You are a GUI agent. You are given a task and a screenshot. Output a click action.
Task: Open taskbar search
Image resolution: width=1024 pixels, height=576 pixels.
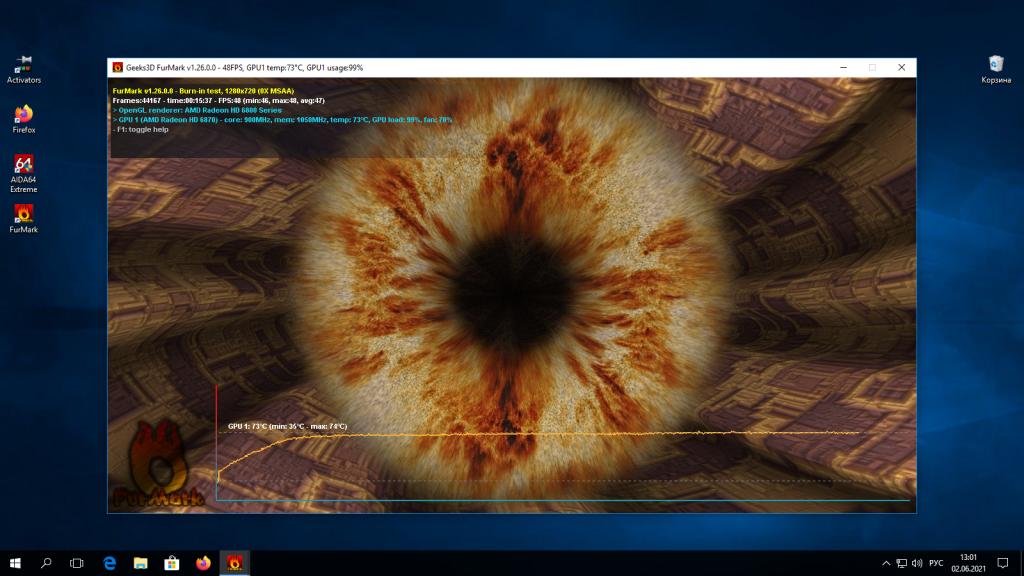[46, 563]
